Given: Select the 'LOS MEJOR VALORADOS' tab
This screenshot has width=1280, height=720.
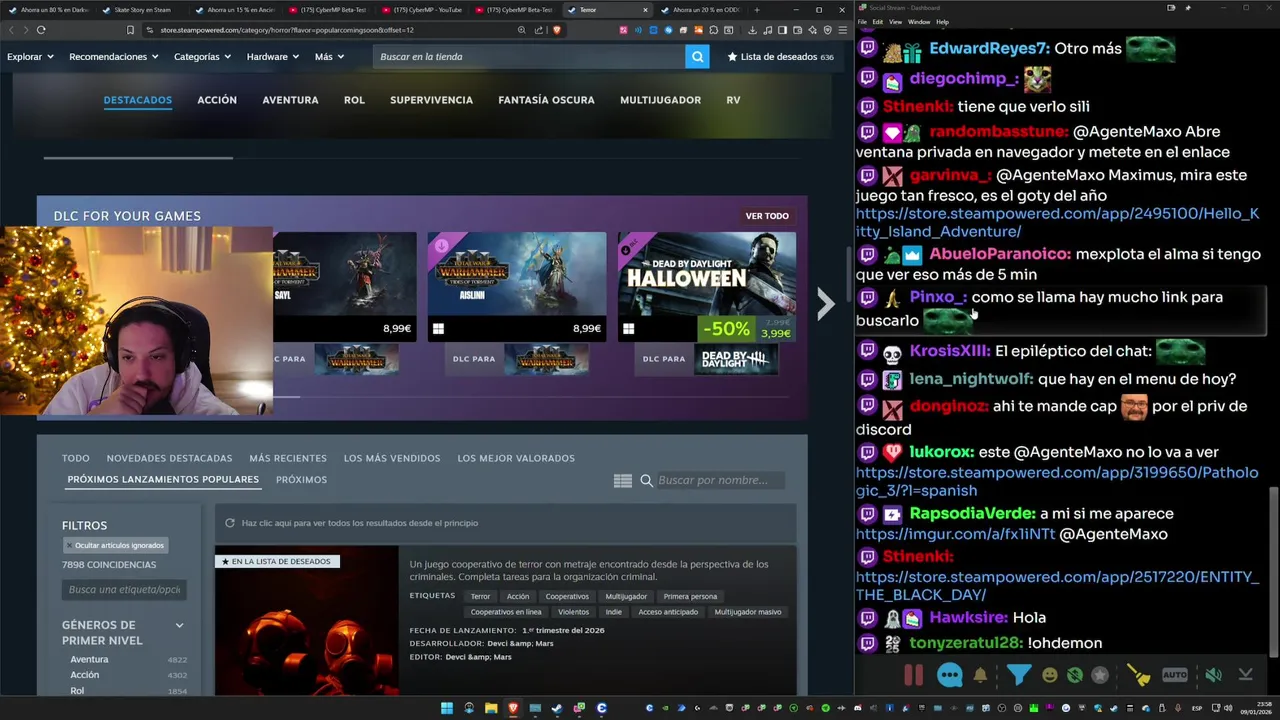Looking at the screenshot, I should tap(516, 458).
